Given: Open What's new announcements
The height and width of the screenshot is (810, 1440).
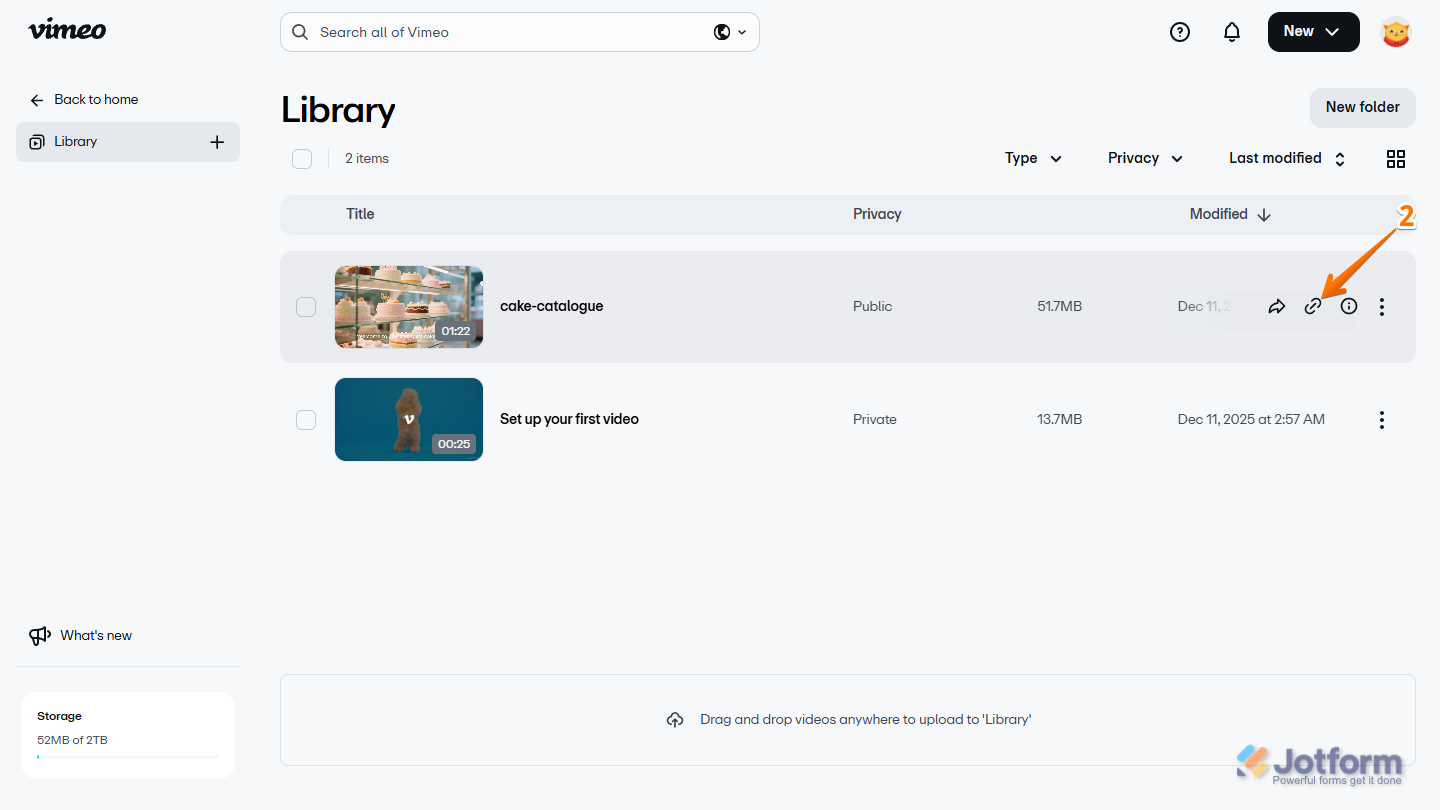Looking at the screenshot, I should pyautogui.click(x=95, y=635).
